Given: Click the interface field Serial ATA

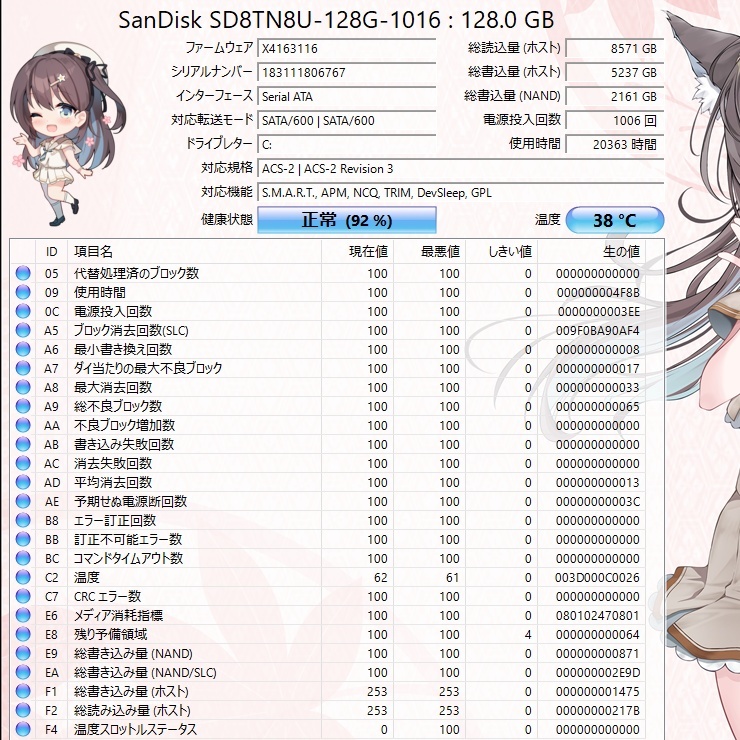Looking at the screenshot, I should point(347,96).
